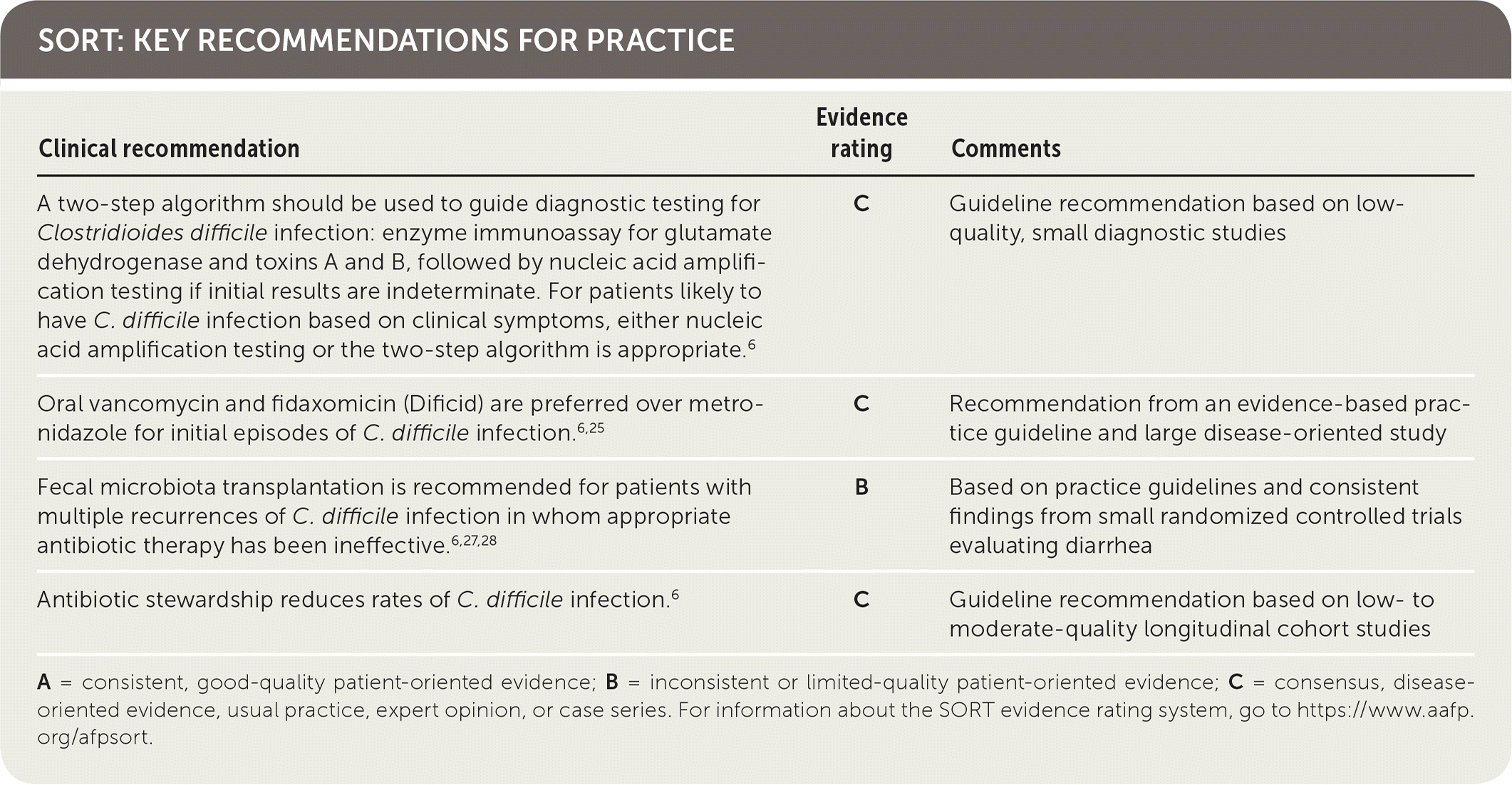This screenshot has width=1512, height=785.
Task: Click the C rating for oral vancomycin row
Action: coord(861,404)
